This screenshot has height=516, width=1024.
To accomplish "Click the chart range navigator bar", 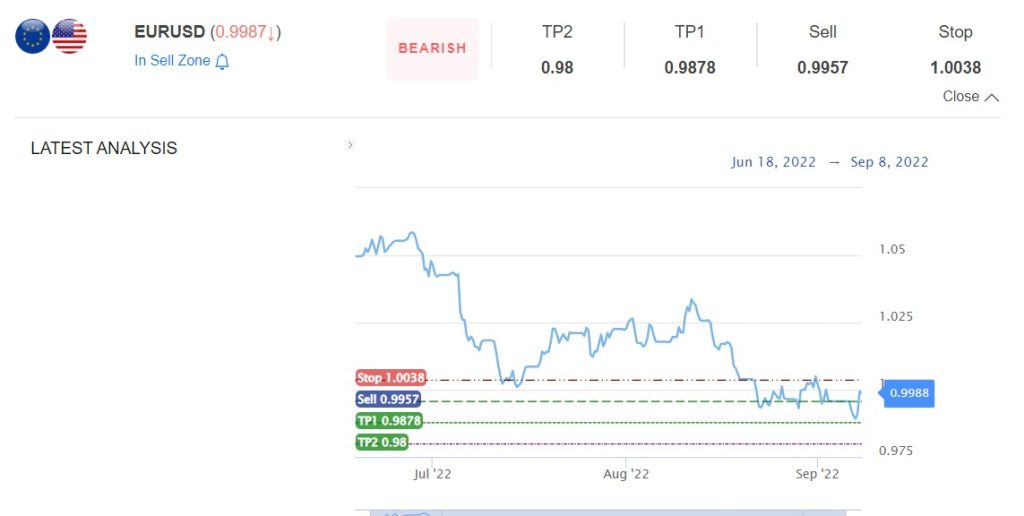I will pyautogui.click(x=608, y=513).
